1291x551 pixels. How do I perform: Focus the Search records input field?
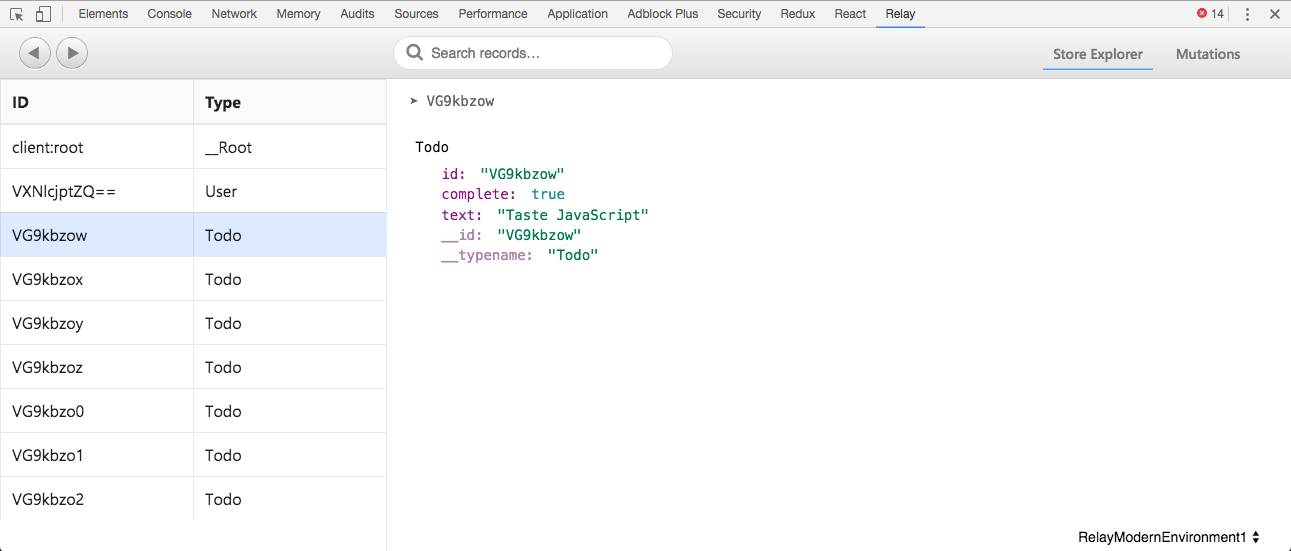545,53
